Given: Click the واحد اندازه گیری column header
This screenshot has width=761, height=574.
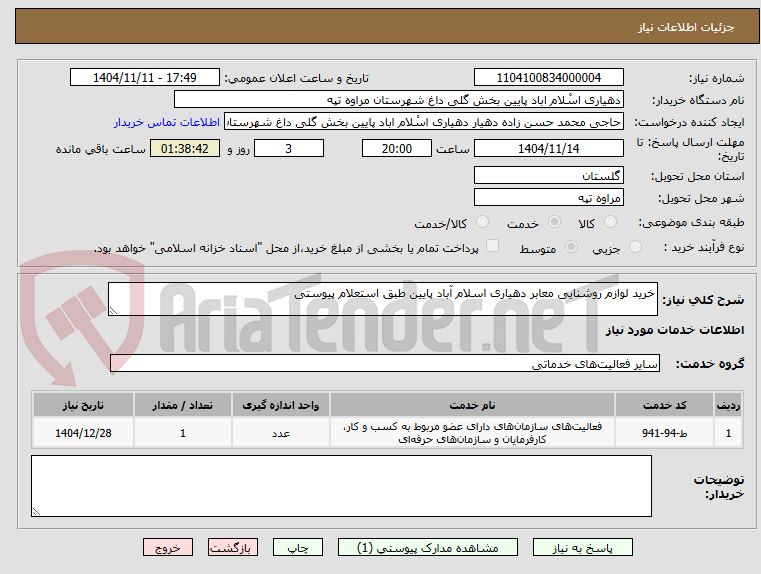Looking at the screenshot, I should [281, 405].
